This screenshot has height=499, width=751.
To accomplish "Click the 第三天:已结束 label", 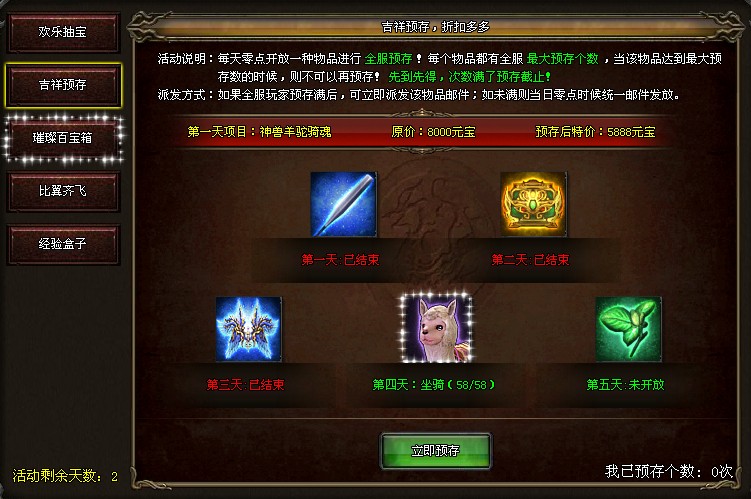I will click(x=245, y=385).
